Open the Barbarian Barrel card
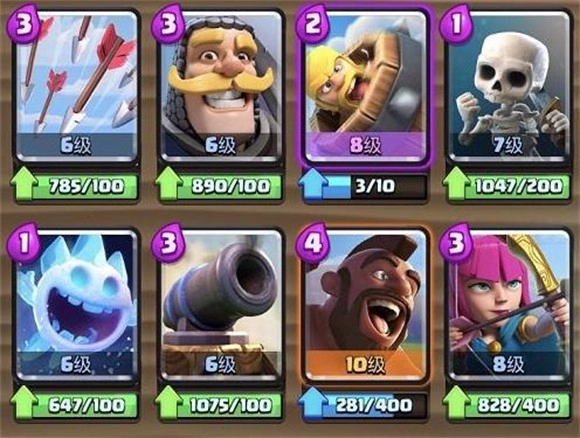This screenshot has height=438, width=580. 365,86
